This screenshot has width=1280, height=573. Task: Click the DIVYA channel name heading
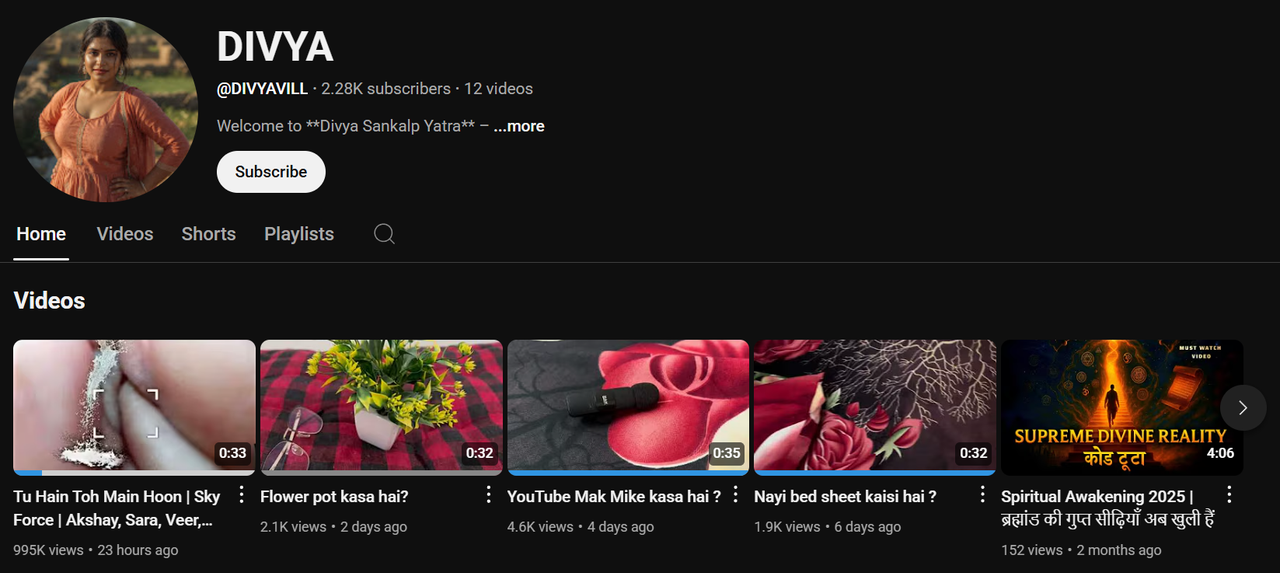pos(275,46)
